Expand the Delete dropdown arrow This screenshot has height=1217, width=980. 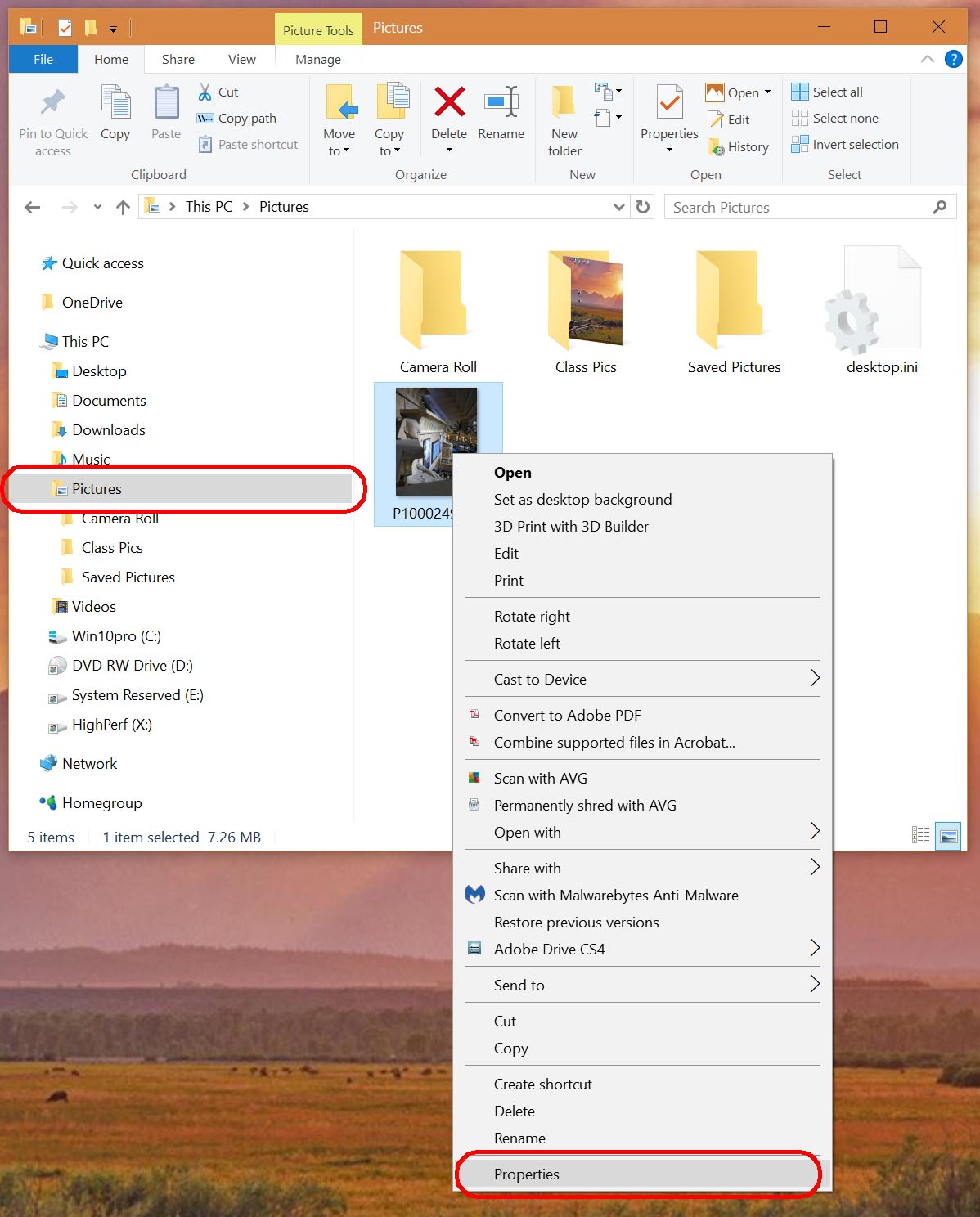click(x=449, y=150)
